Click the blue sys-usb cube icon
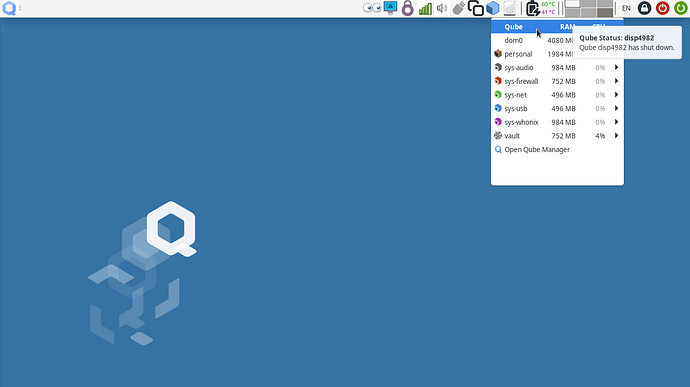690x387 pixels. [498, 108]
